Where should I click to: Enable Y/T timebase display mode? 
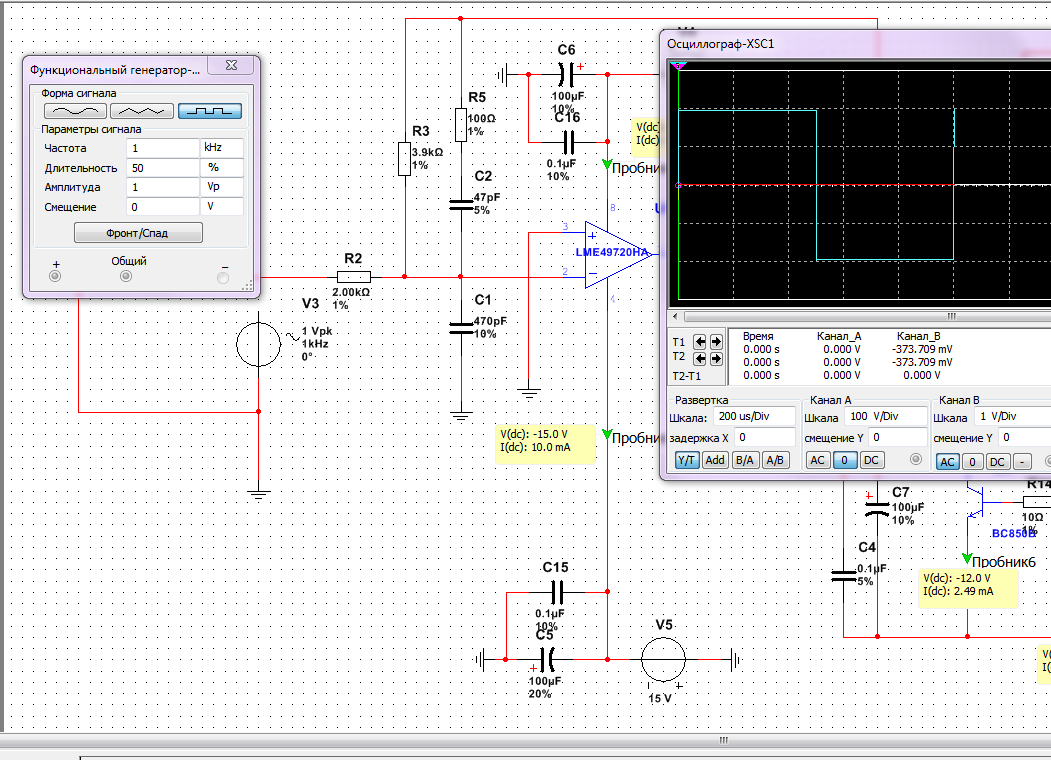point(686,460)
